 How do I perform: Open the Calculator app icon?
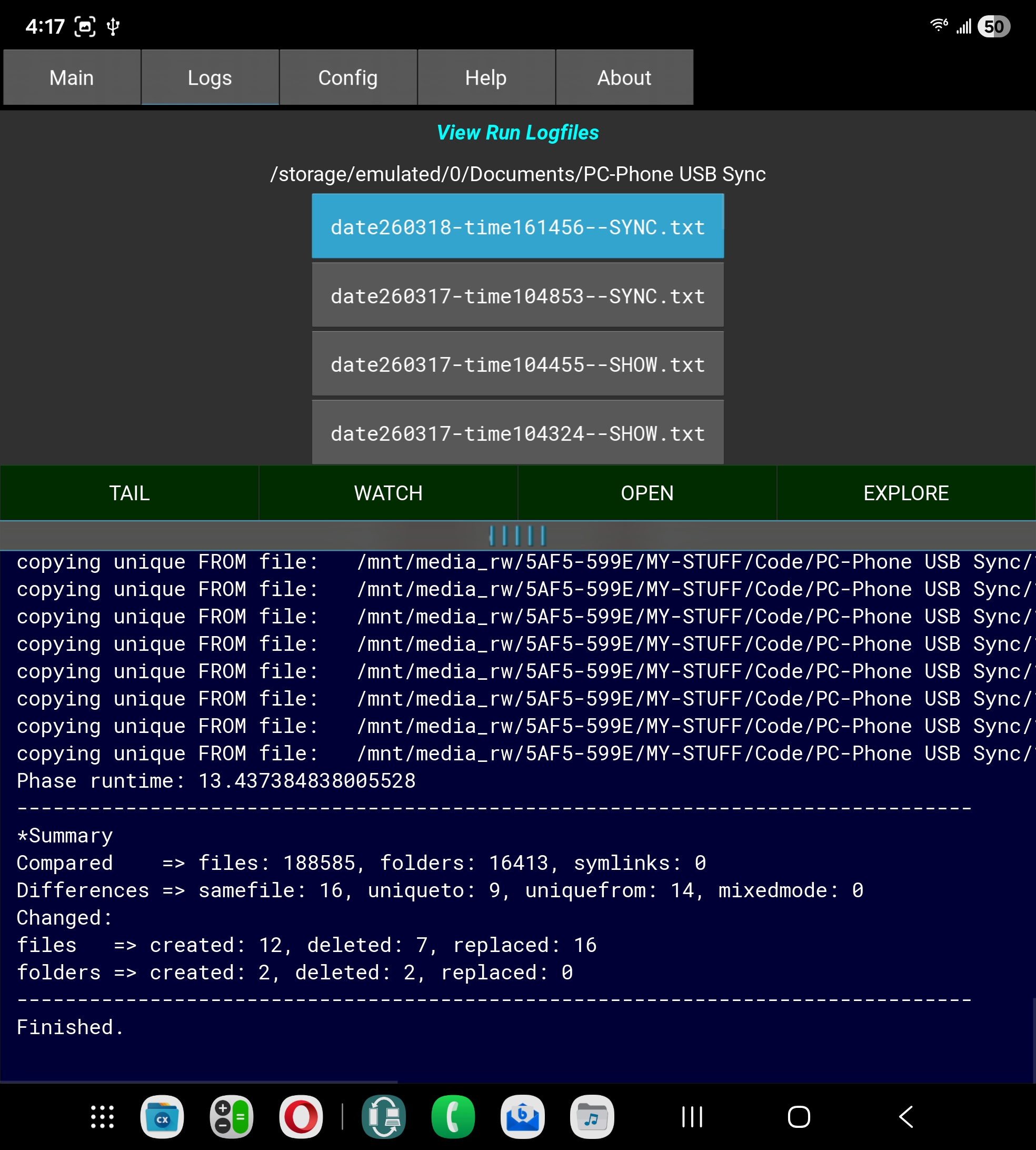pyautogui.click(x=232, y=1117)
